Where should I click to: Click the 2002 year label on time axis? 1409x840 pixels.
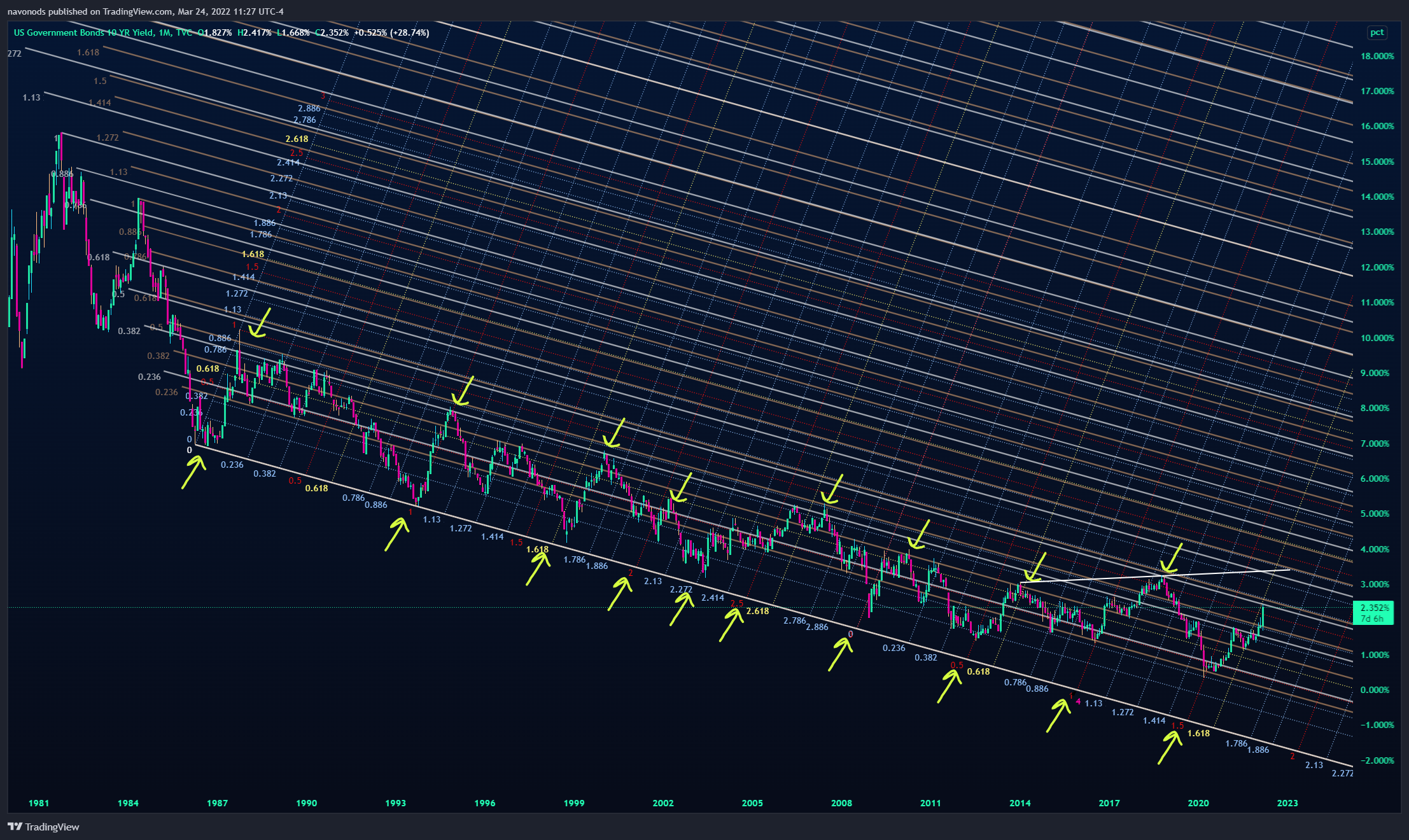[663, 803]
